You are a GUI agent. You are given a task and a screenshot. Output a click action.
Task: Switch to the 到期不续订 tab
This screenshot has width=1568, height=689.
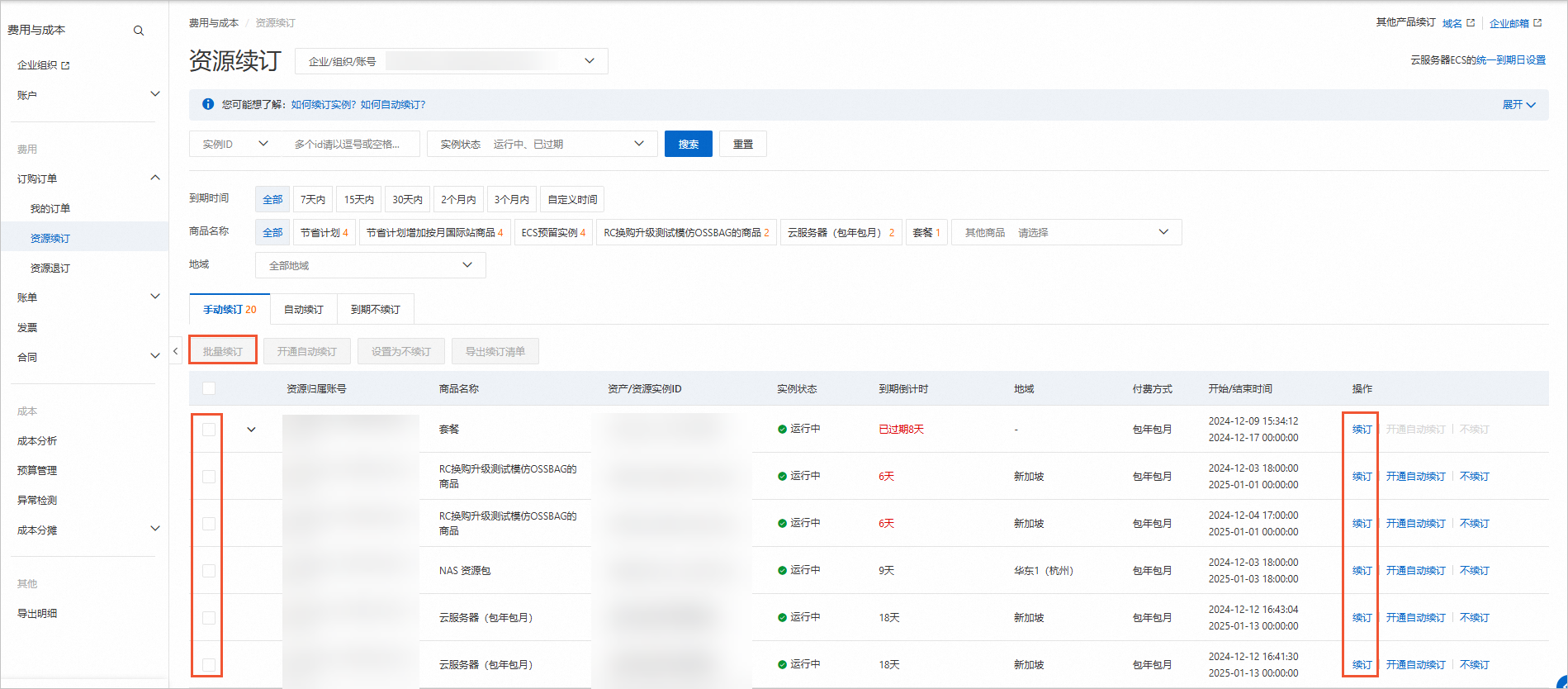pyautogui.click(x=375, y=310)
